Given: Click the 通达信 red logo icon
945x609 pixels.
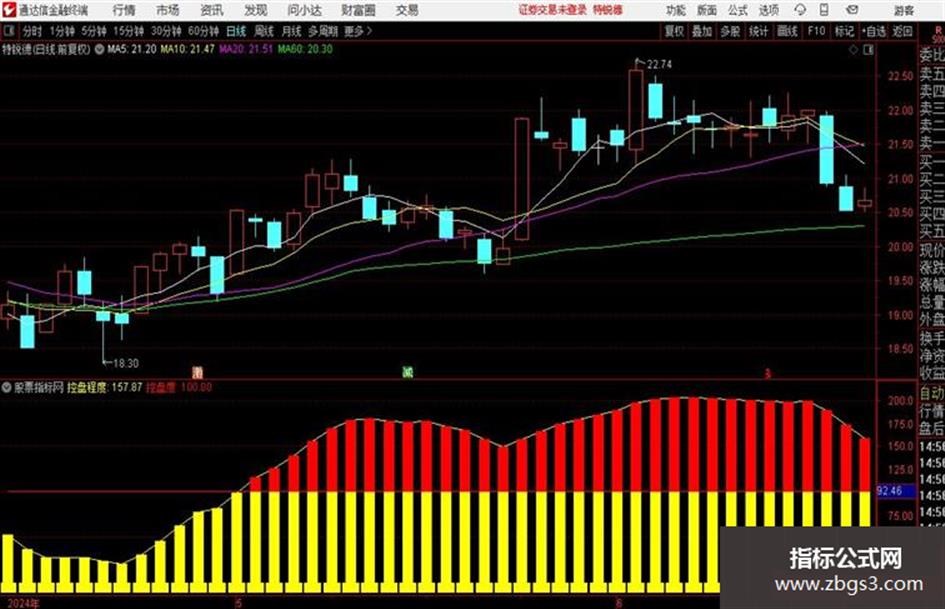Looking at the screenshot, I should click(x=8, y=10).
